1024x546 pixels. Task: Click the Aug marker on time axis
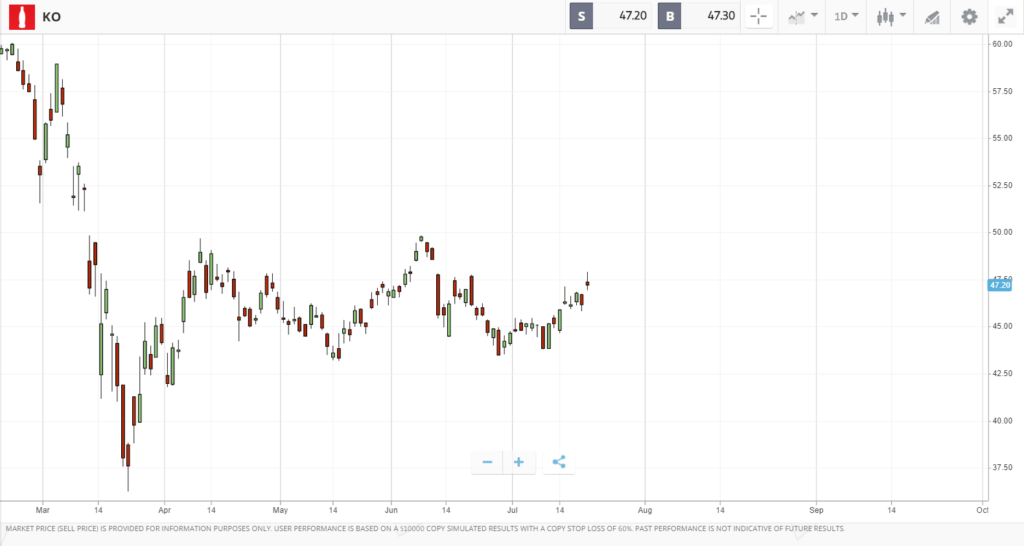point(645,510)
